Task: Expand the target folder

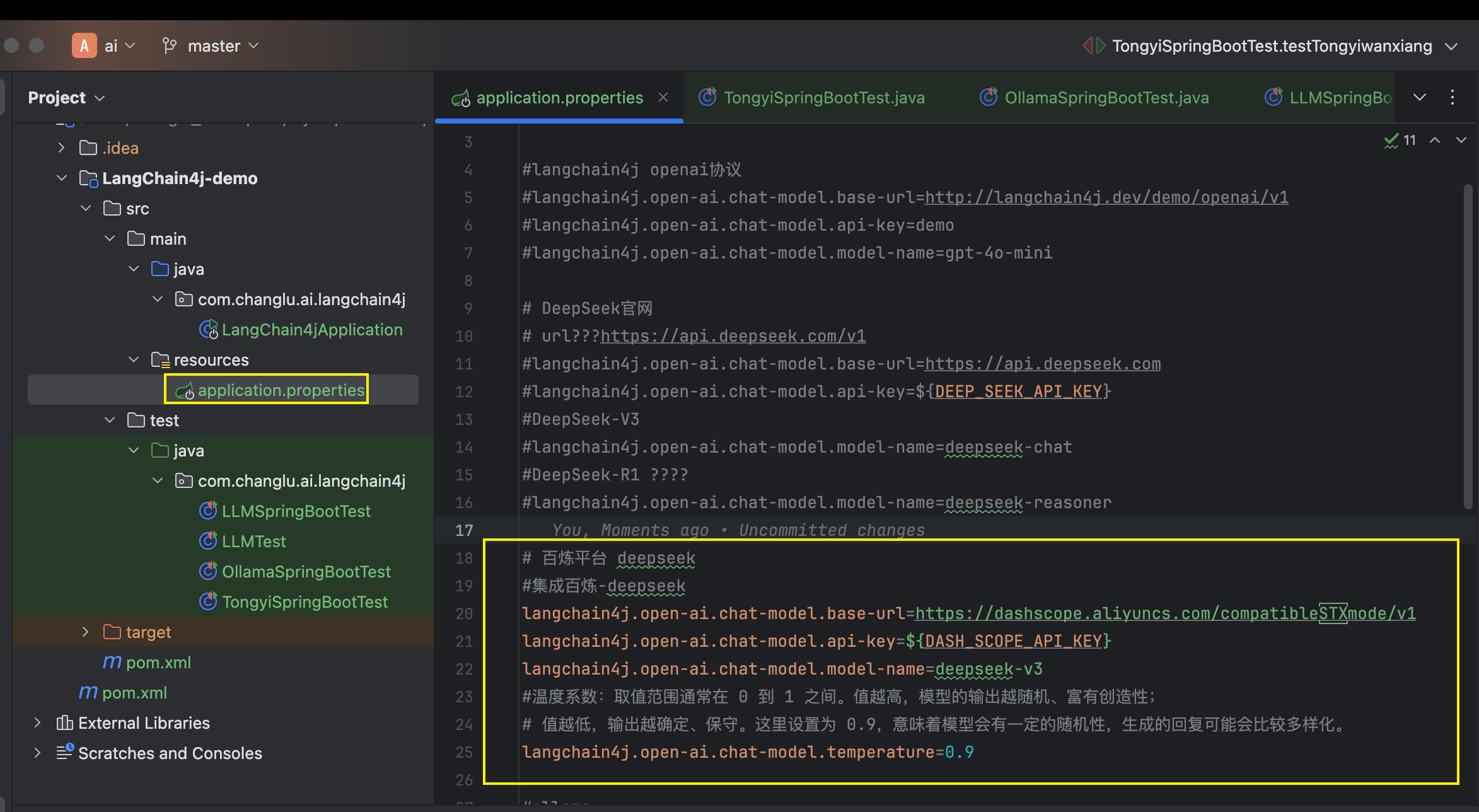Action: [x=86, y=632]
